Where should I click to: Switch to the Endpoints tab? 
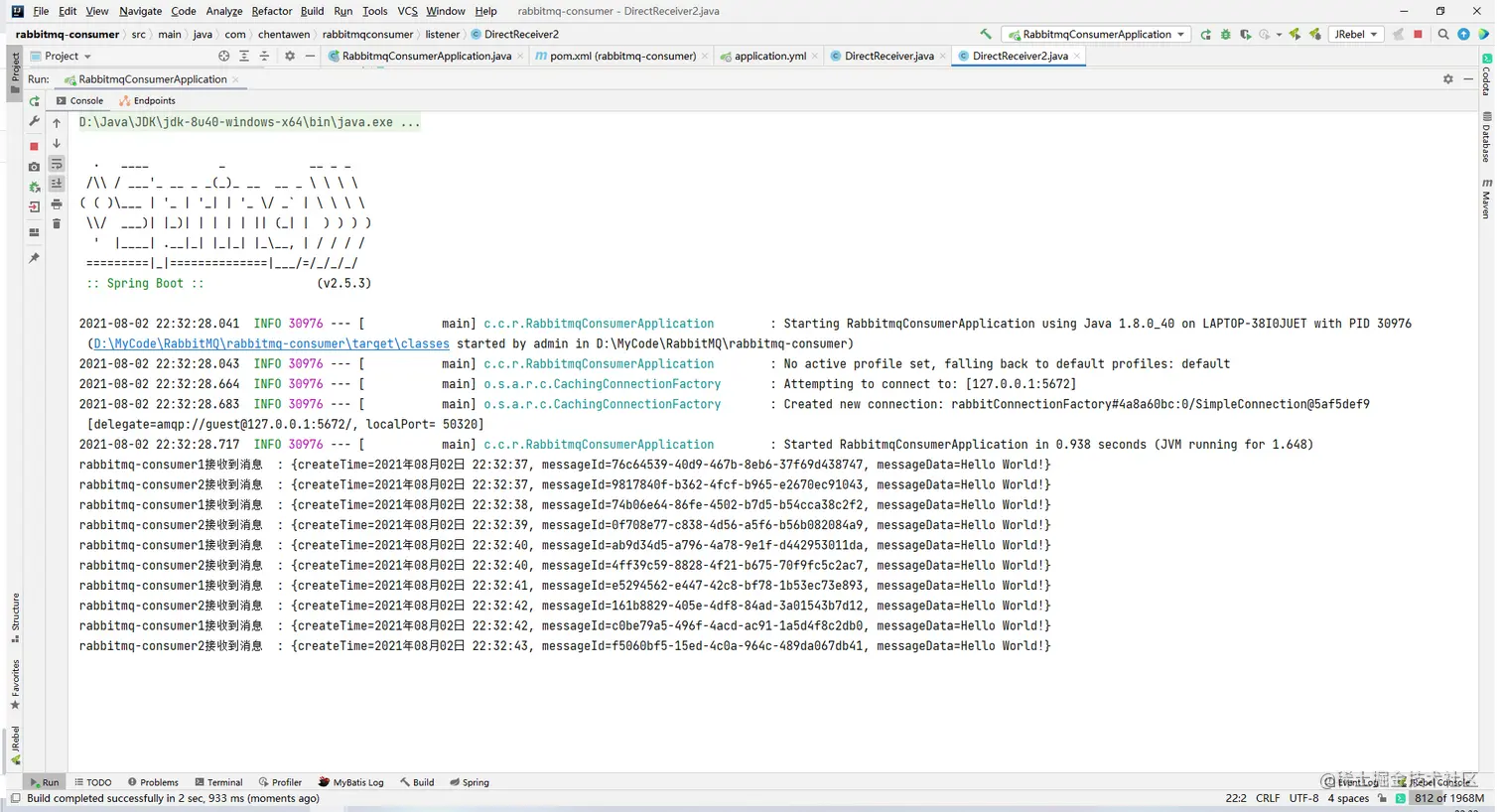(147, 100)
